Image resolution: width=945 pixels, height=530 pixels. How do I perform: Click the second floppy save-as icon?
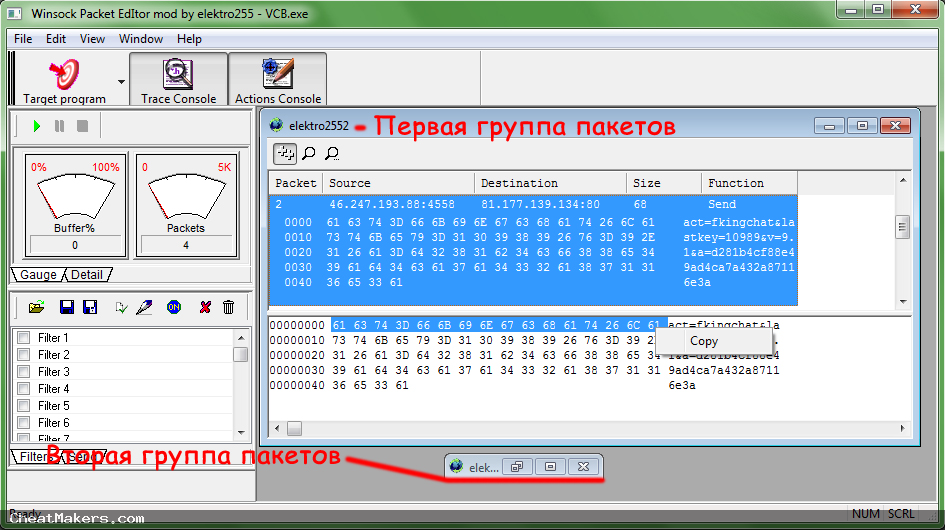[x=90, y=308]
